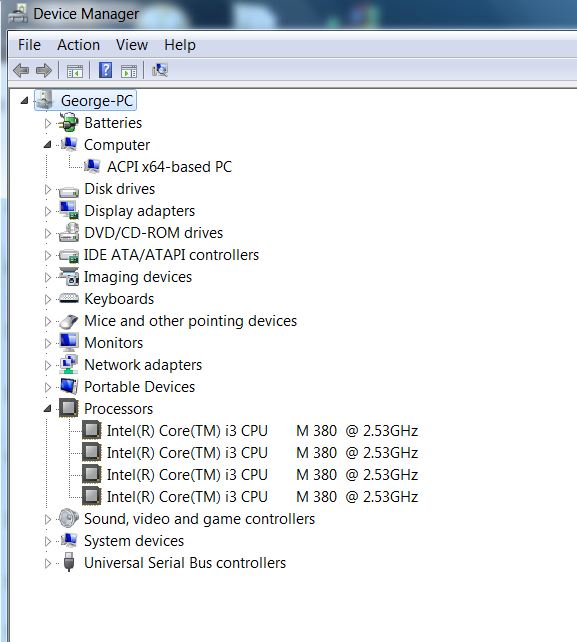The height and width of the screenshot is (642, 577).
Task: Click the blue Help question mark icon
Action: (x=105, y=70)
